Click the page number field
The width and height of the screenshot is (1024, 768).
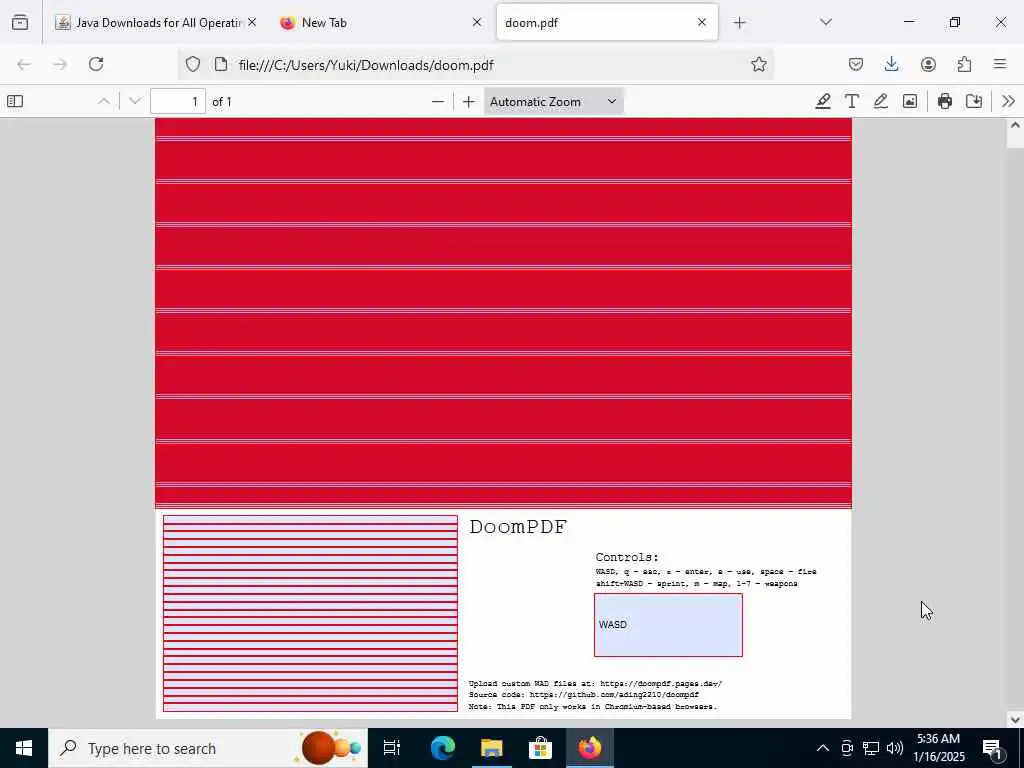tap(178, 101)
